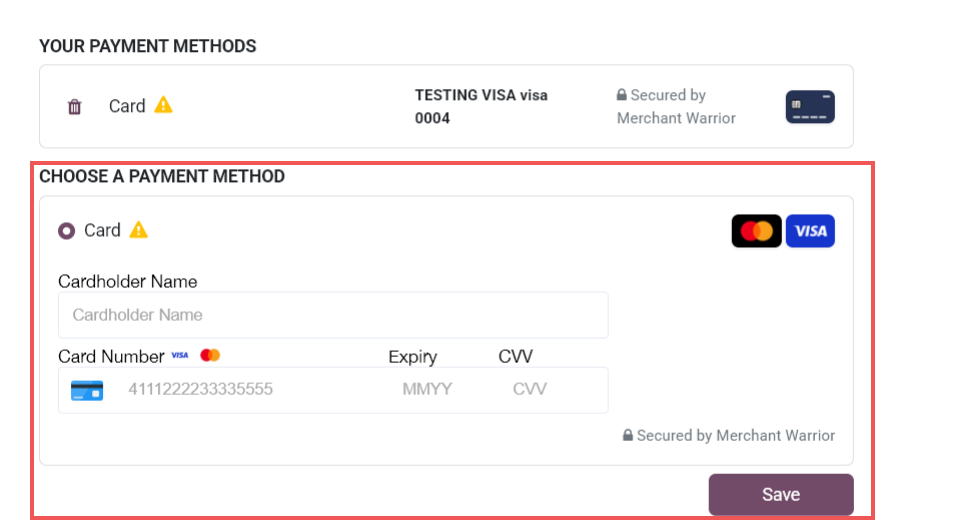
Task: Click dark blue credit card icon in saved method
Action: pyautogui.click(x=810, y=107)
